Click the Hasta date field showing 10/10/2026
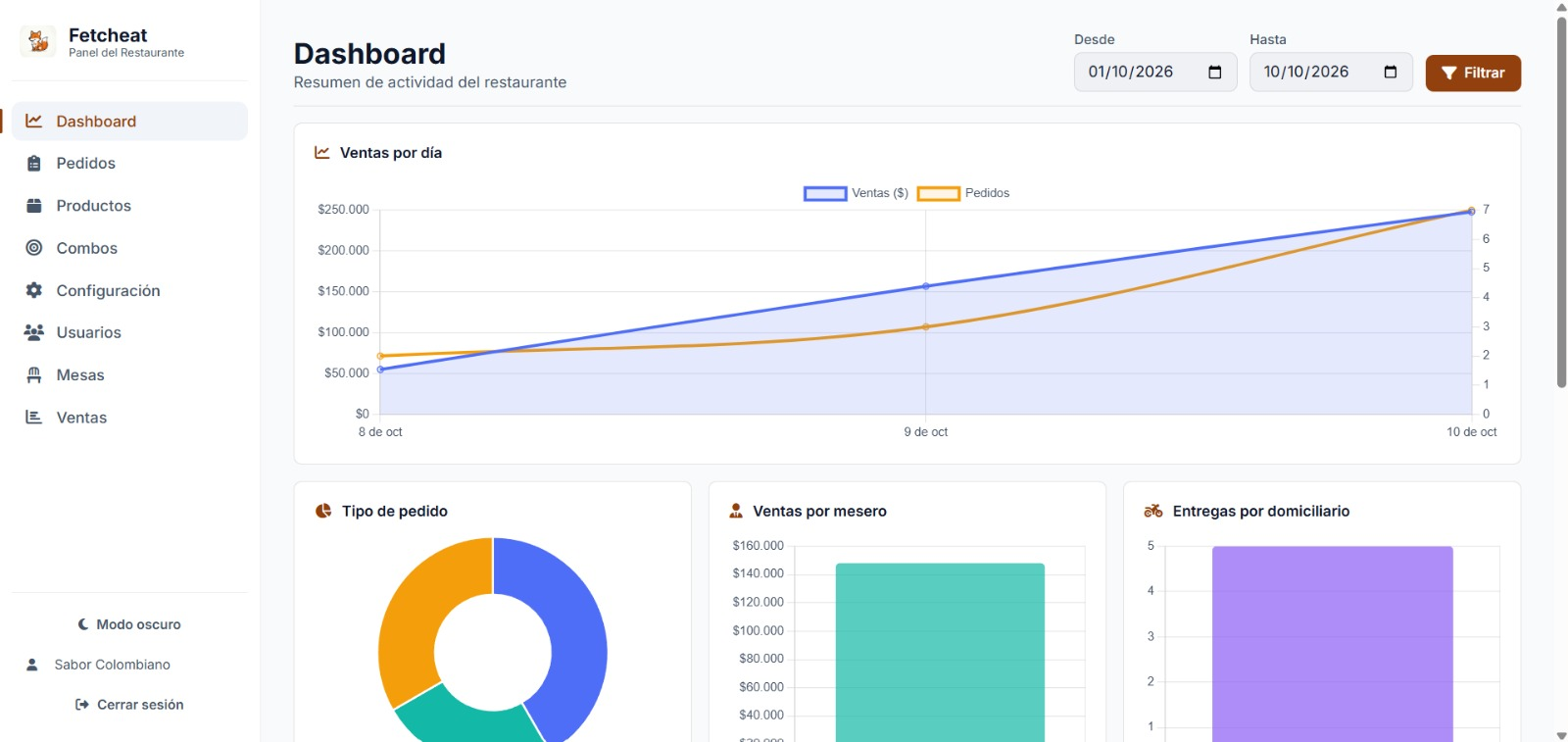The height and width of the screenshot is (742, 1568). [1331, 73]
